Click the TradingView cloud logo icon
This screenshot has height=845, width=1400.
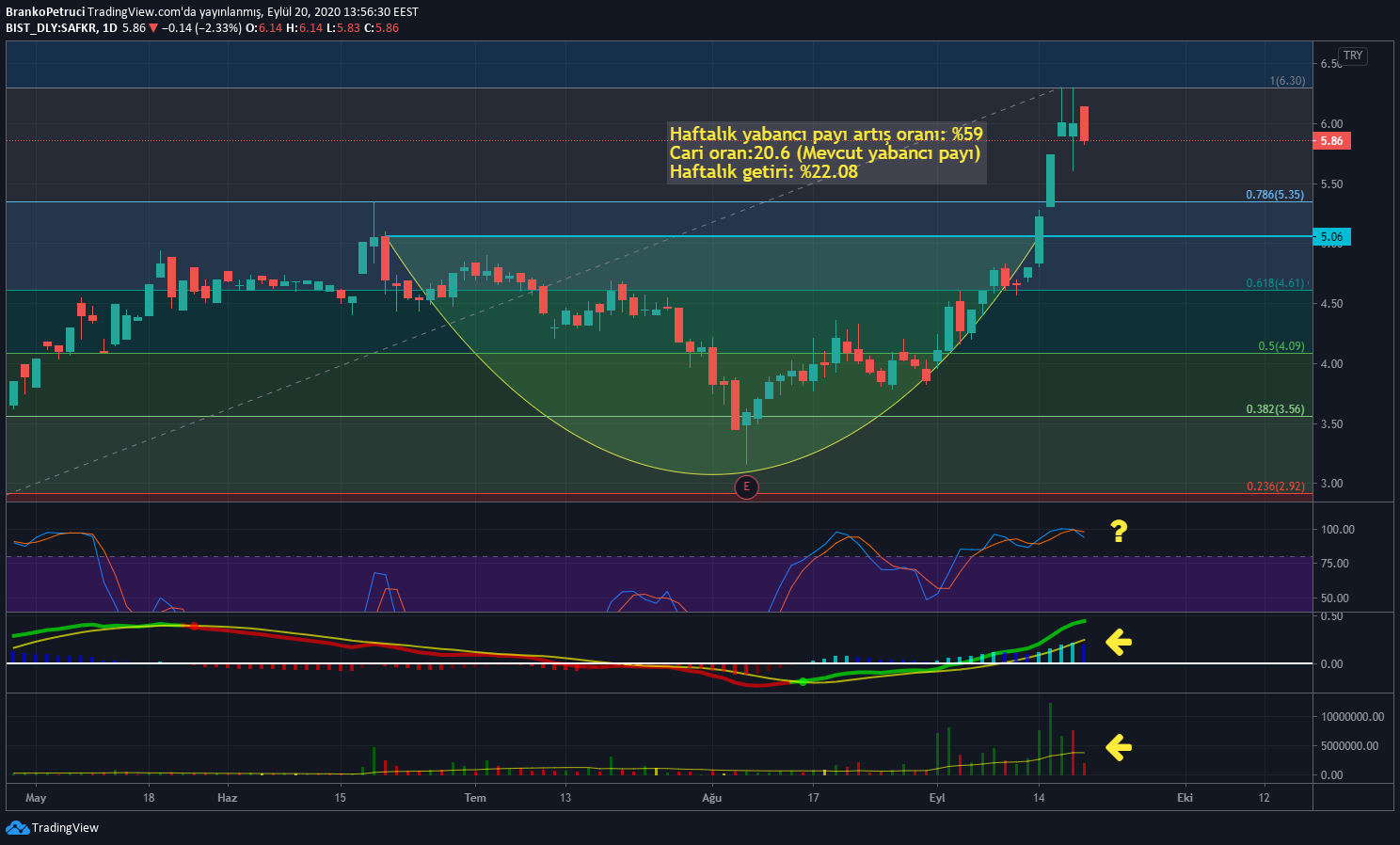[17, 827]
